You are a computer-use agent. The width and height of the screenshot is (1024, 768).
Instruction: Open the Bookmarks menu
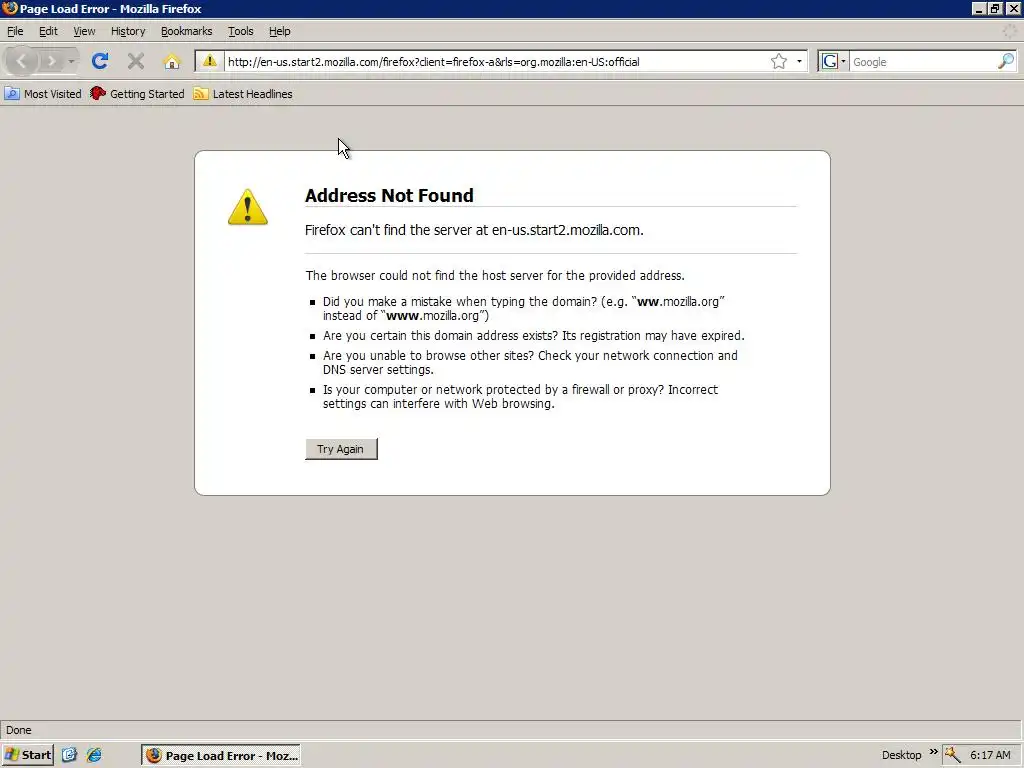coord(186,31)
